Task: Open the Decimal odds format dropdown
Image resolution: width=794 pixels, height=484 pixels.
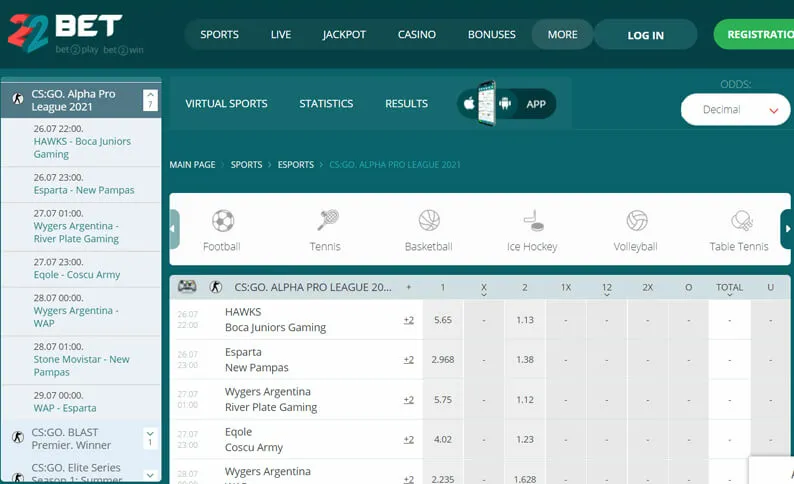Action: (x=735, y=109)
